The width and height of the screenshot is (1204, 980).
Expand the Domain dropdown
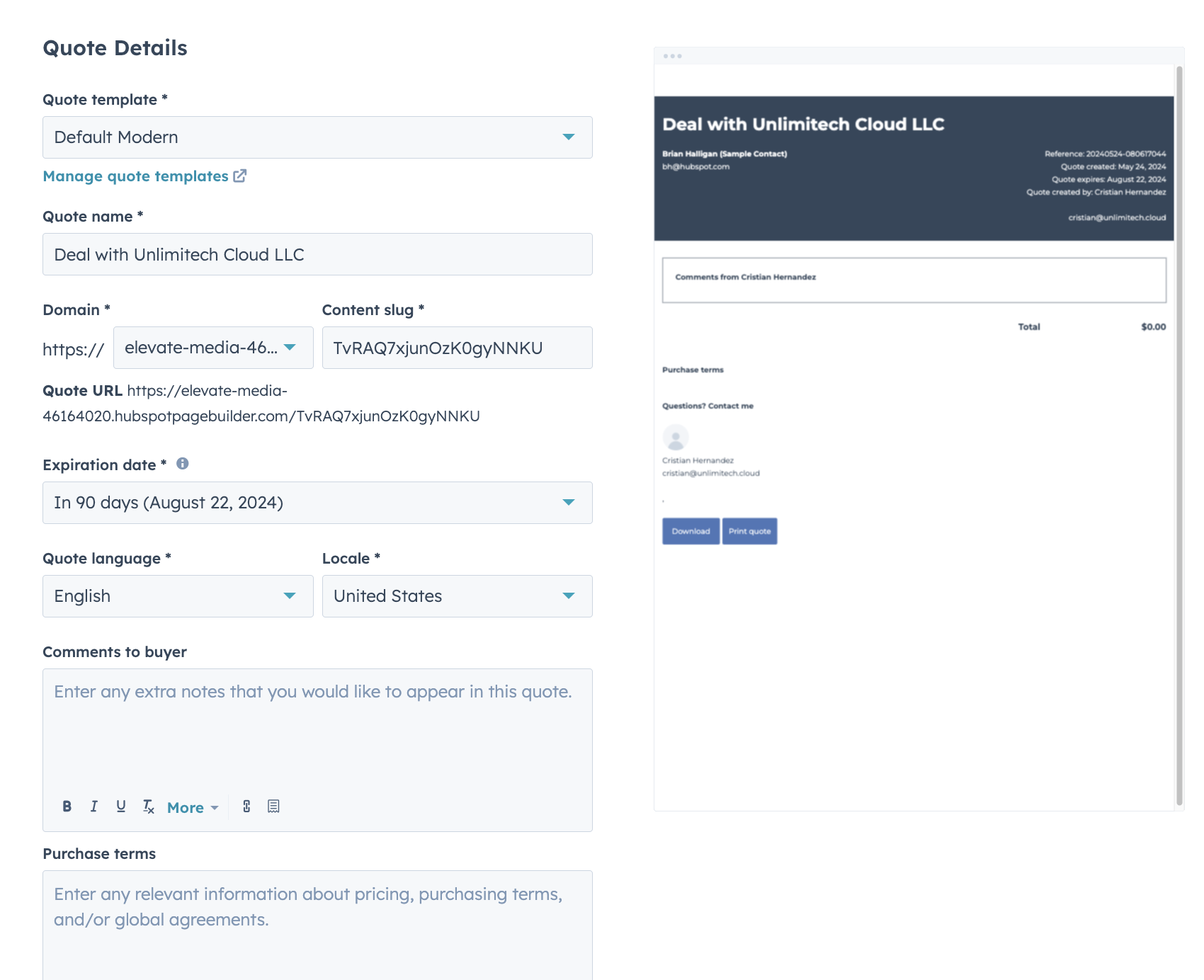click(x=212, y=348)
